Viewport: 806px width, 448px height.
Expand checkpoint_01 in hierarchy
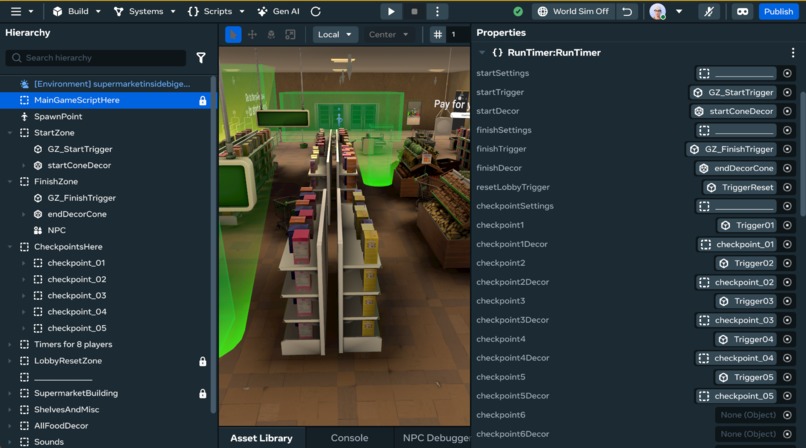(x=23, y=263)
